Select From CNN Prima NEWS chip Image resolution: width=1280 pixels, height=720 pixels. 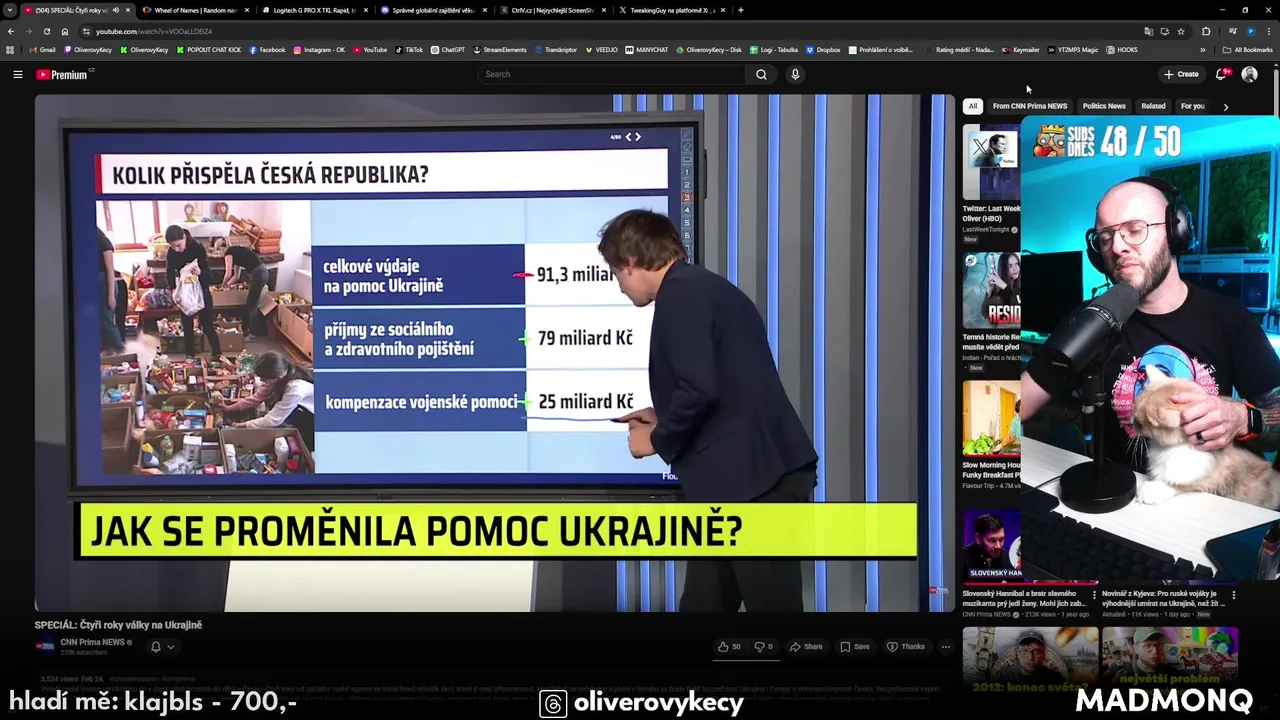coord(1029,106)
